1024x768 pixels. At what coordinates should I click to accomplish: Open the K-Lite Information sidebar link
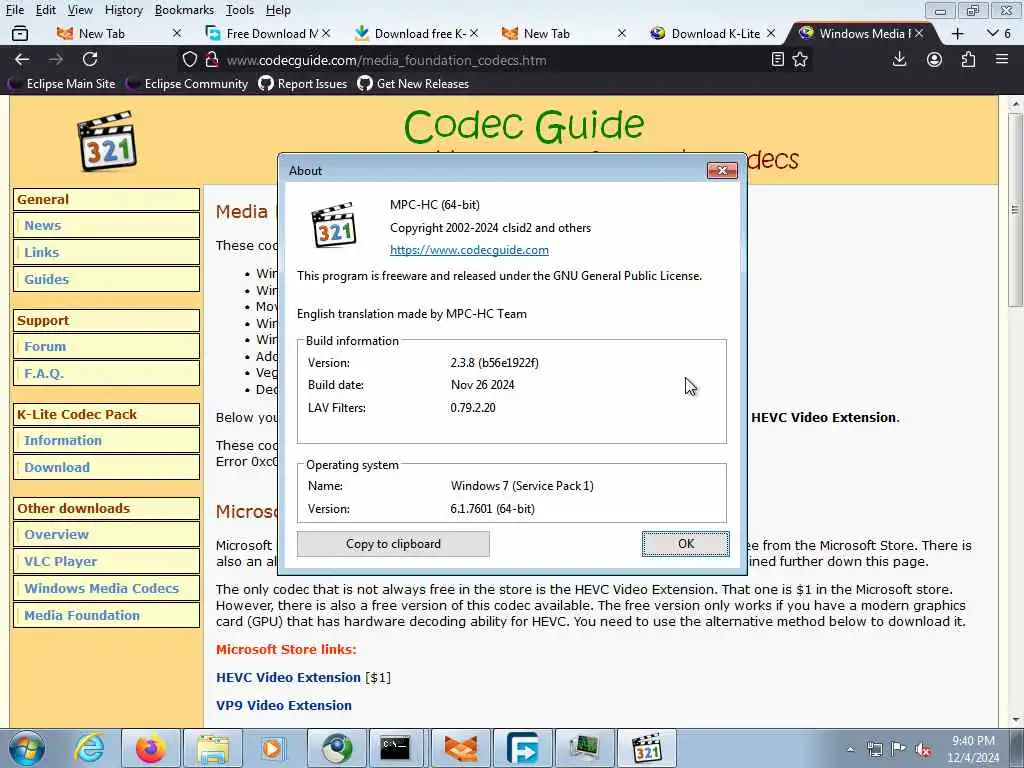point(106,441)
